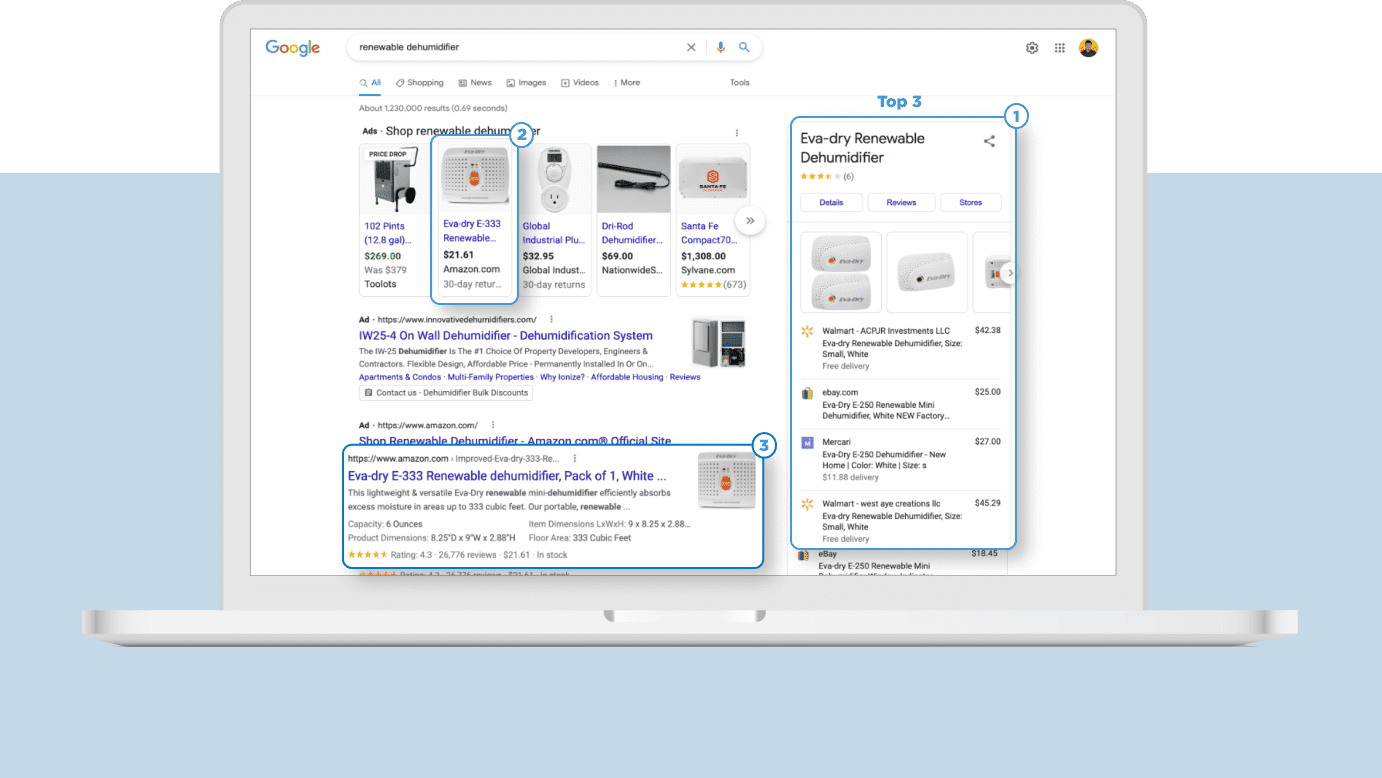Screen dimensions: 1382x778
Task: Open the Google apps grid icon
Action: pyautogui.click(x=1060, y=47)
